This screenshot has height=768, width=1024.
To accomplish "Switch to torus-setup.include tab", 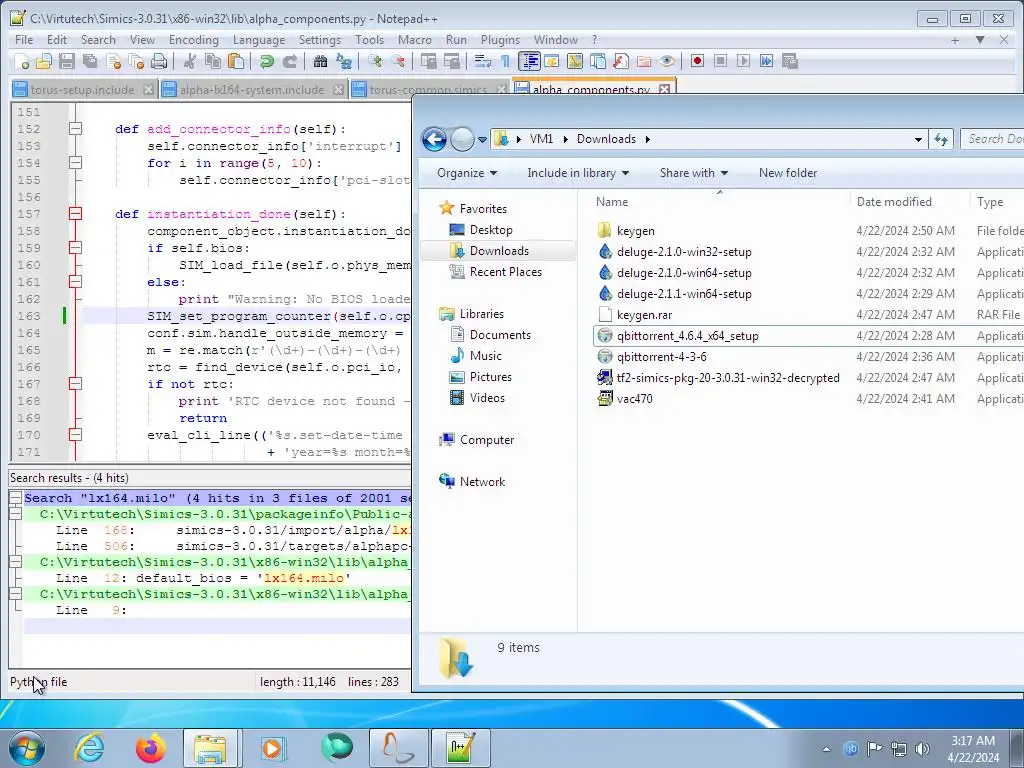I will pyautogui.click(x=82, y=89).
